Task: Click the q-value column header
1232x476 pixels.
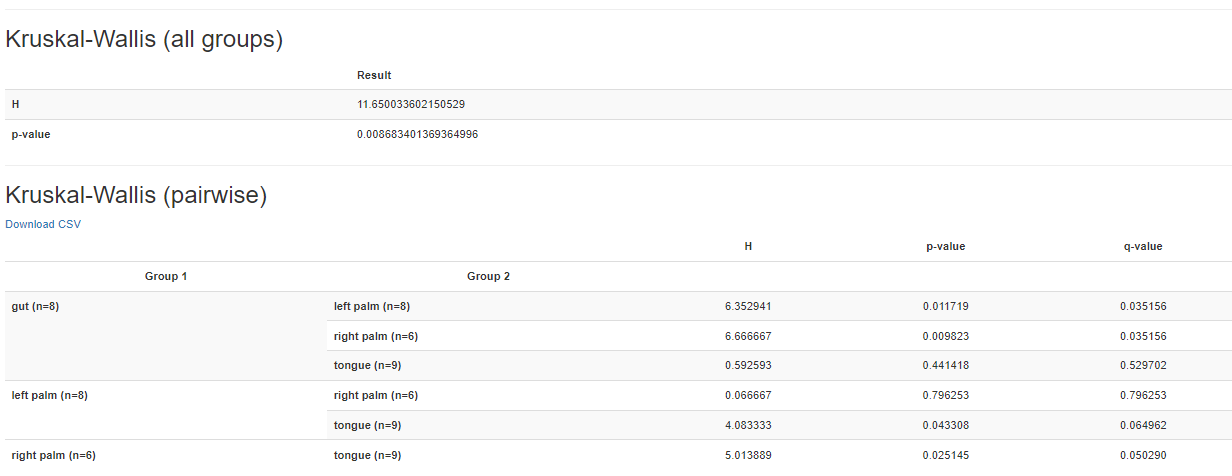Action: tap(1142, 246)
